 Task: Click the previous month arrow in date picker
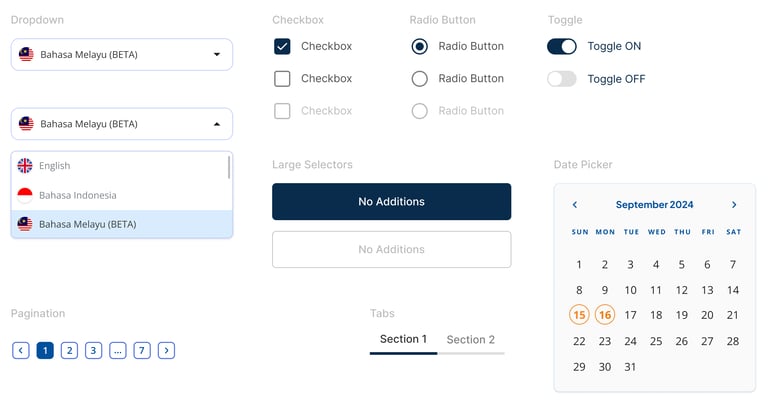(575, 205)
